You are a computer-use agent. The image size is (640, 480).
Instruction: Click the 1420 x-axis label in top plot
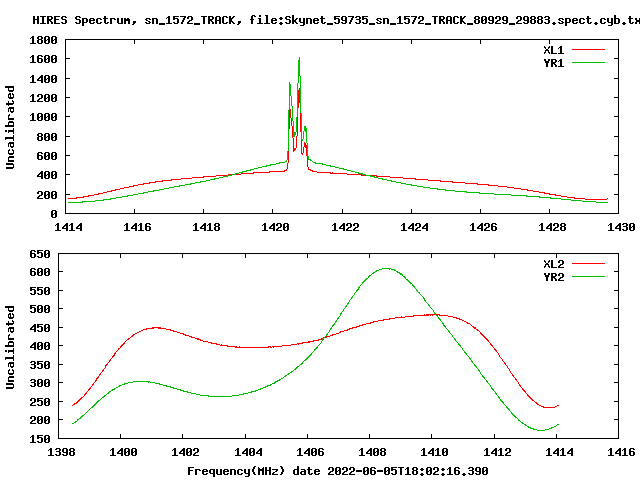[275, 227]
